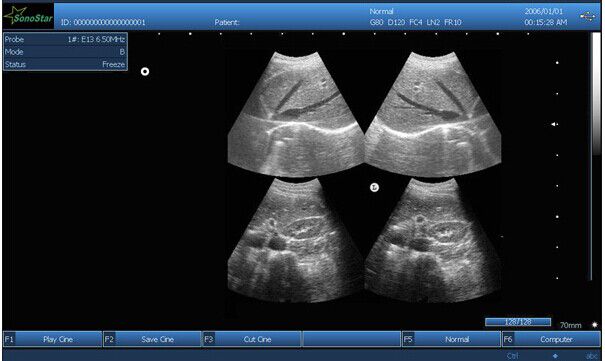
Task: Select the bottom-right kidney ultrasound image
Action: tap(433, 240)
